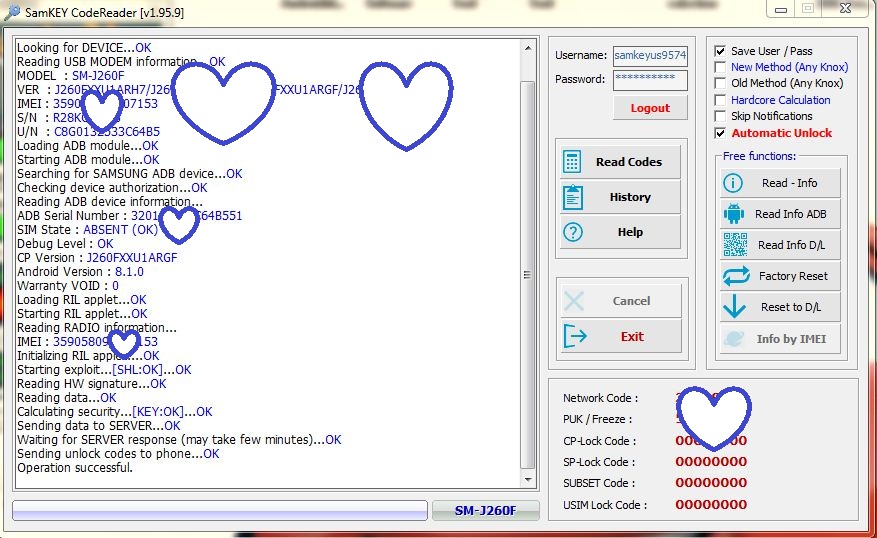
Task: Click the 'Calculating security...[KEY:OK]' line
Action: (115, 412)
